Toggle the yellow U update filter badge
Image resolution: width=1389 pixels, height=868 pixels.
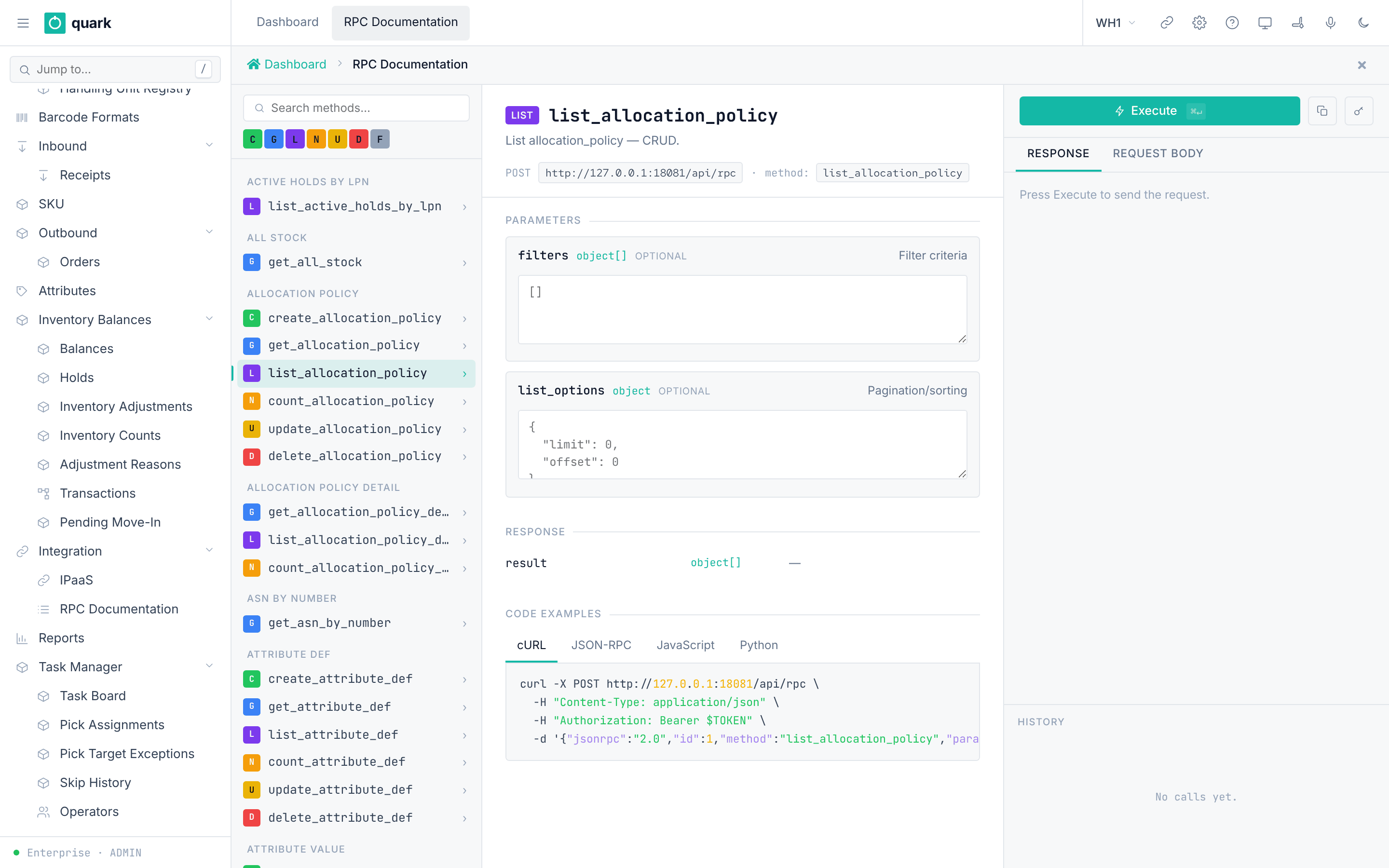pyautogui.click(x=338, y=139)
